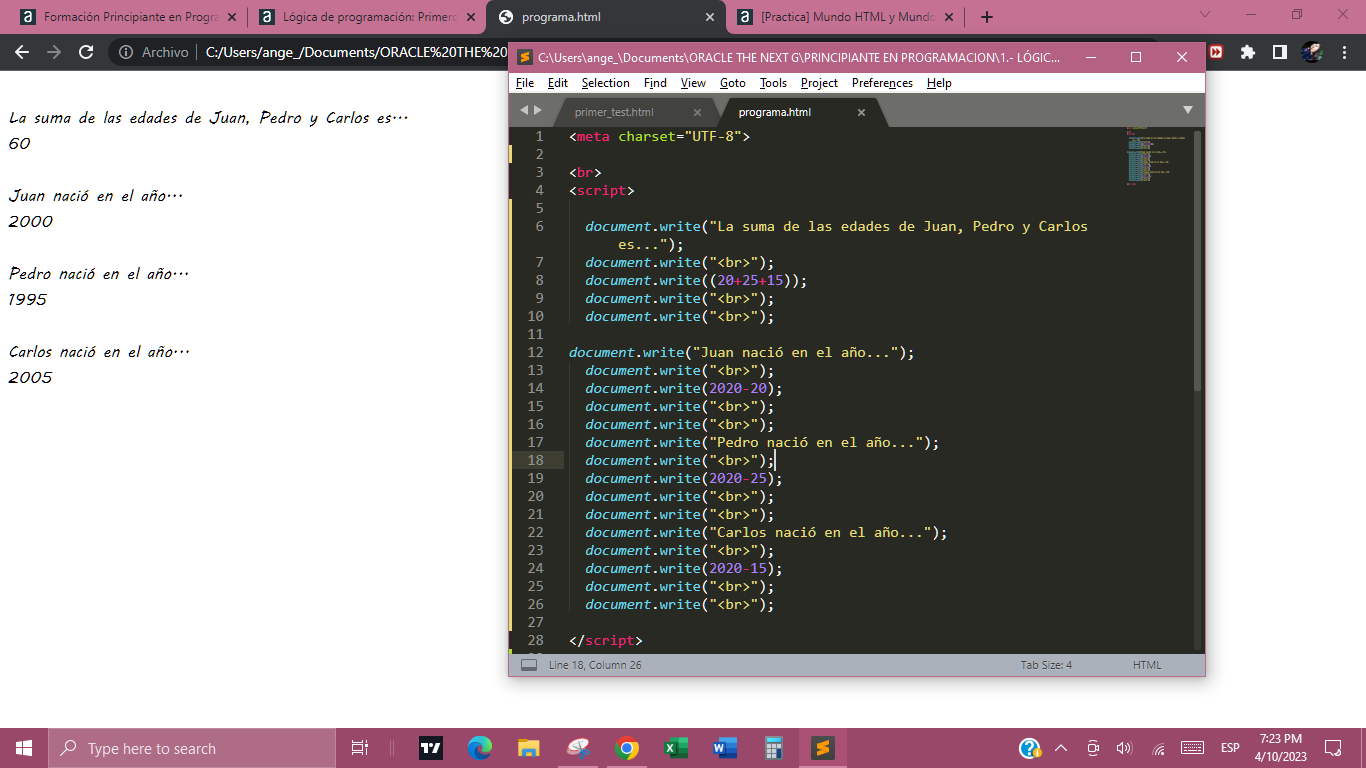Open Sublime Text Find menu

pos(655,83)
